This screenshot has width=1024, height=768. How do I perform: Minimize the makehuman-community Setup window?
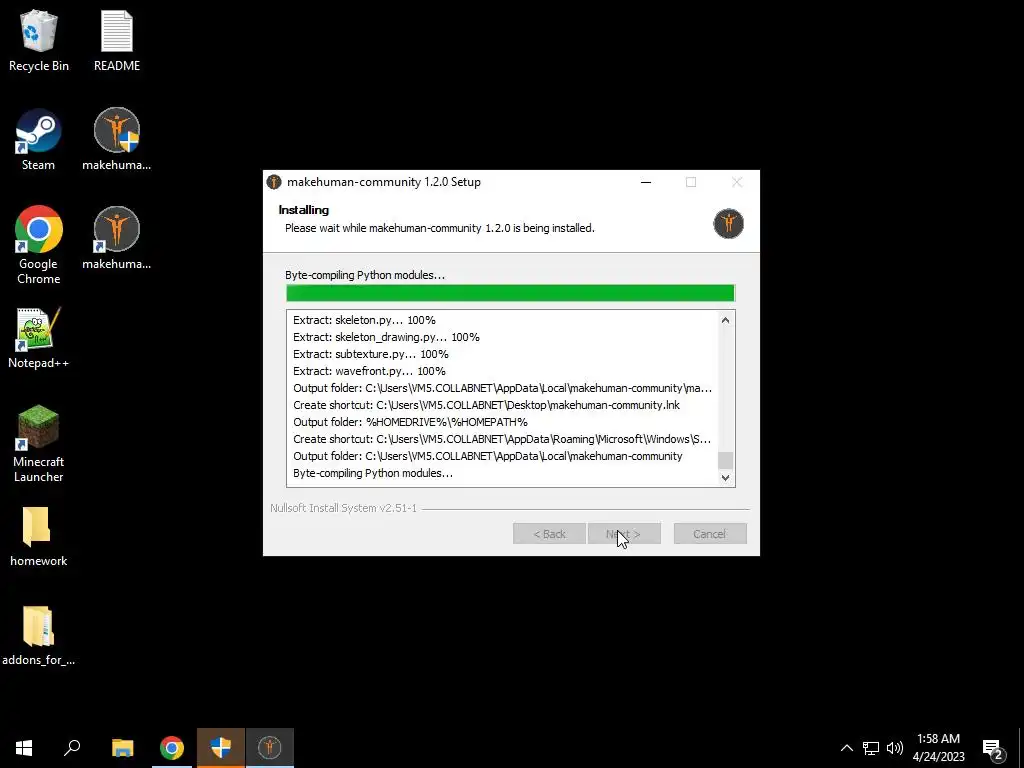pos(646,182)
